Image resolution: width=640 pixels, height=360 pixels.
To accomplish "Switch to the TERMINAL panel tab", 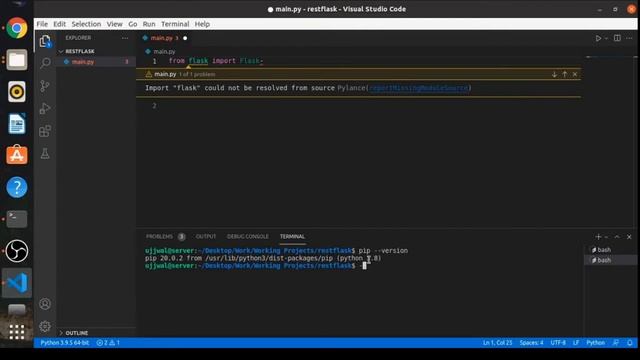I will [x=292, y=237].
